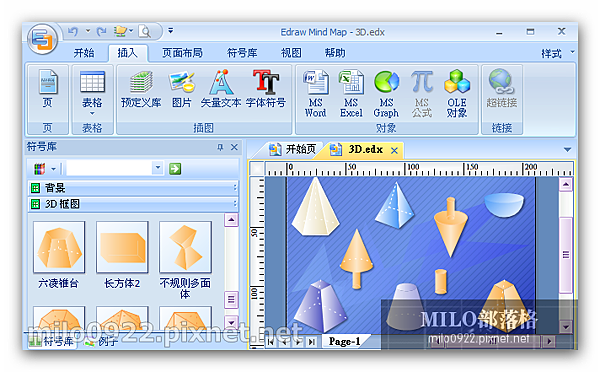
Task: Click the orange cone shape on canvas
Action: (356, 259)
